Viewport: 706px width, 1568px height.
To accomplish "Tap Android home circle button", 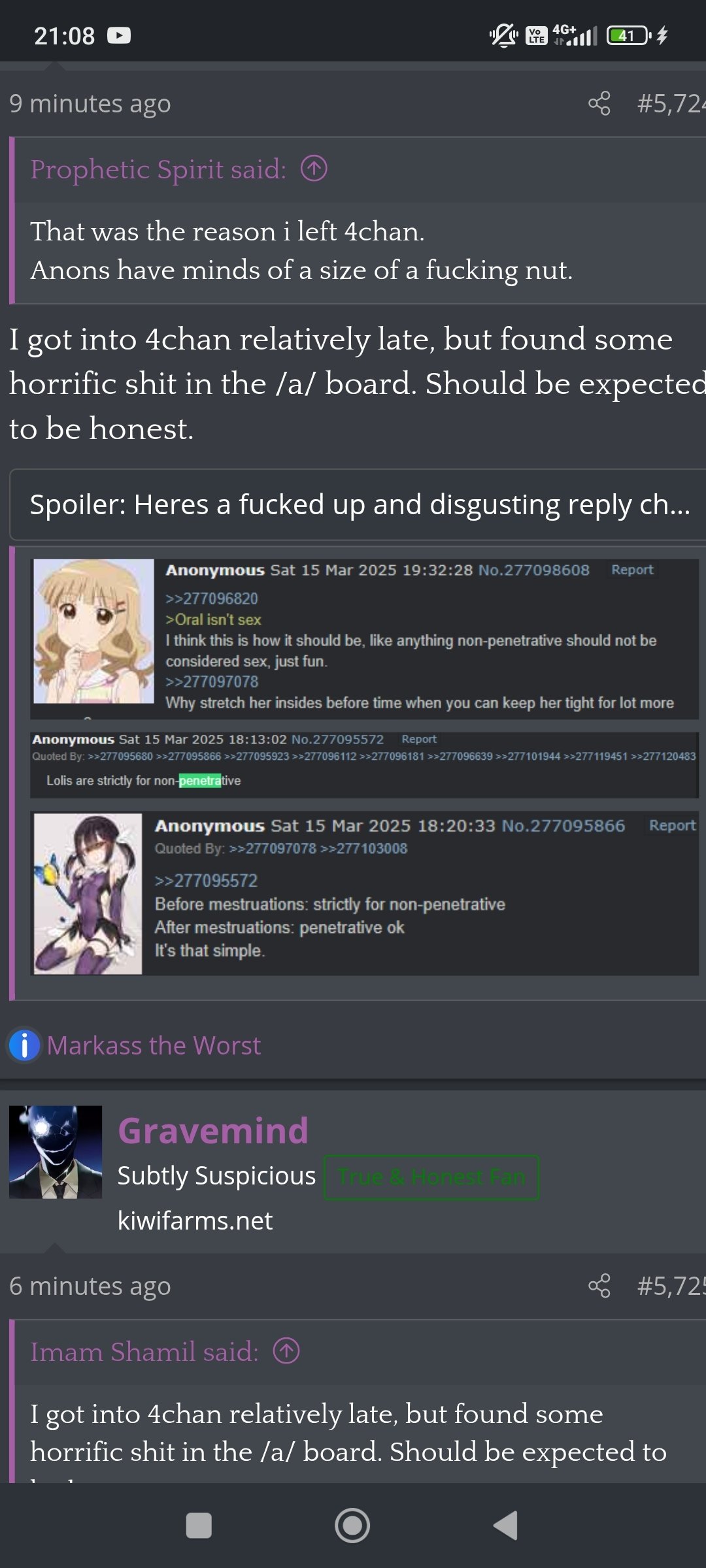I will pos(352,1526).
